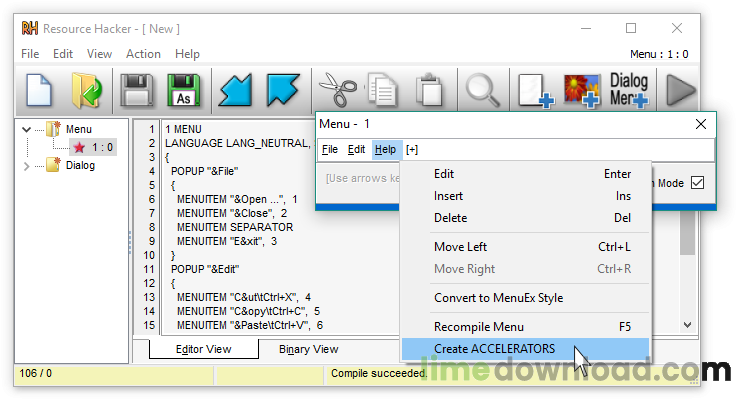Choose Delete from the context menu
This screenshot has height=400, width=738.
(x=525, y=218)
